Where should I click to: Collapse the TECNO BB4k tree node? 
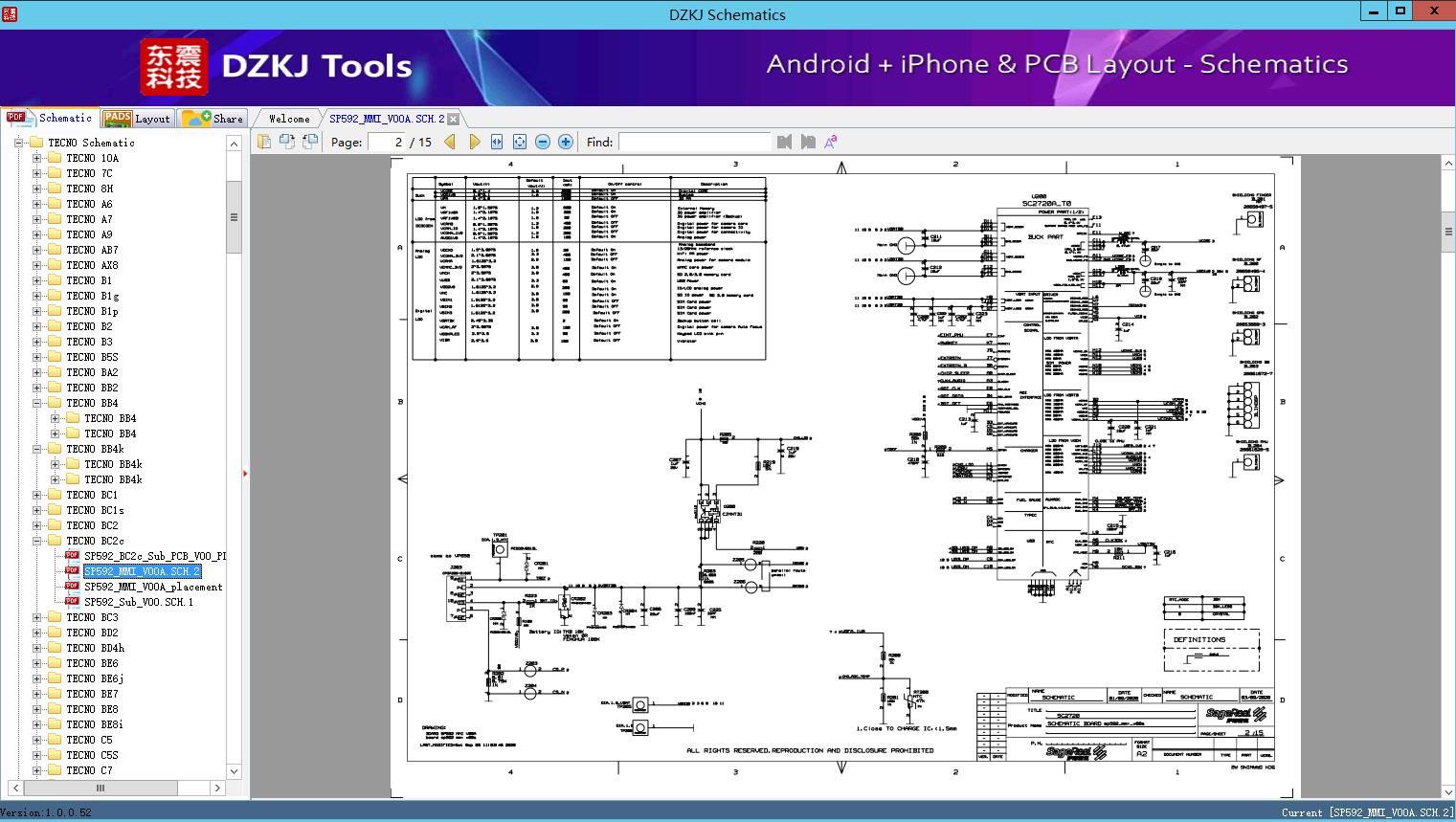tap(37, 449)
